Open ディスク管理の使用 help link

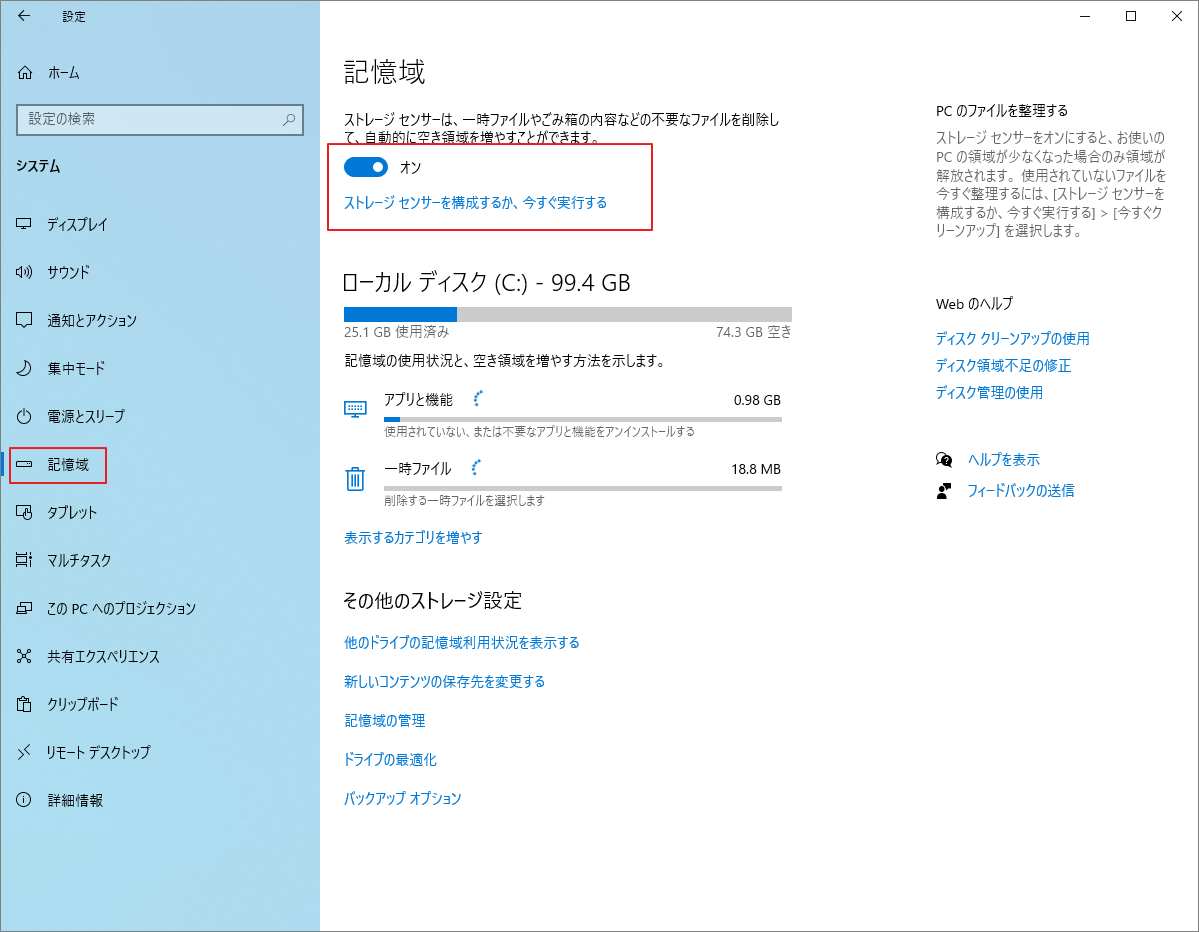(x=989, y=392)
